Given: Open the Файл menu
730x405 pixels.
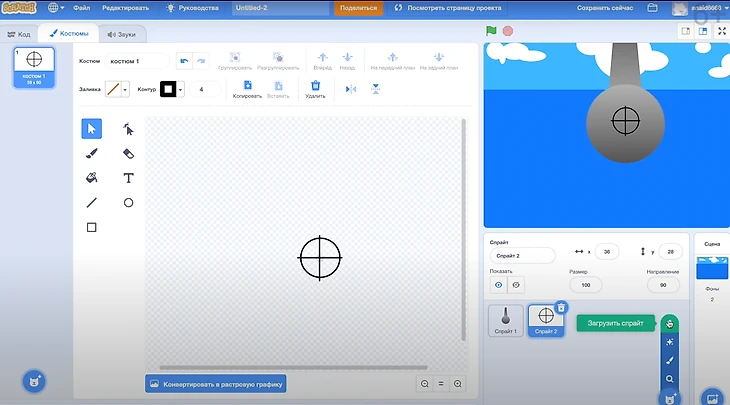Looking at the screenshot, I should (81, 8).
